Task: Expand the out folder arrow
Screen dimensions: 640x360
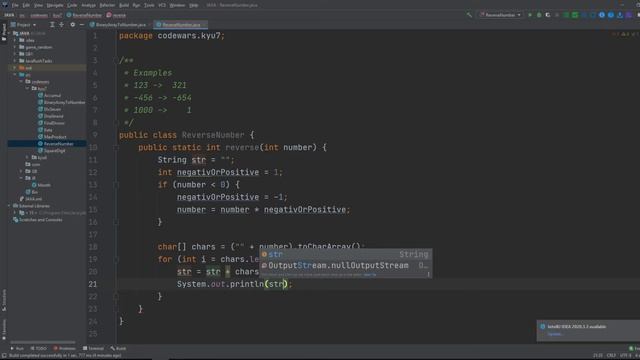Action: tap(15, 68)
